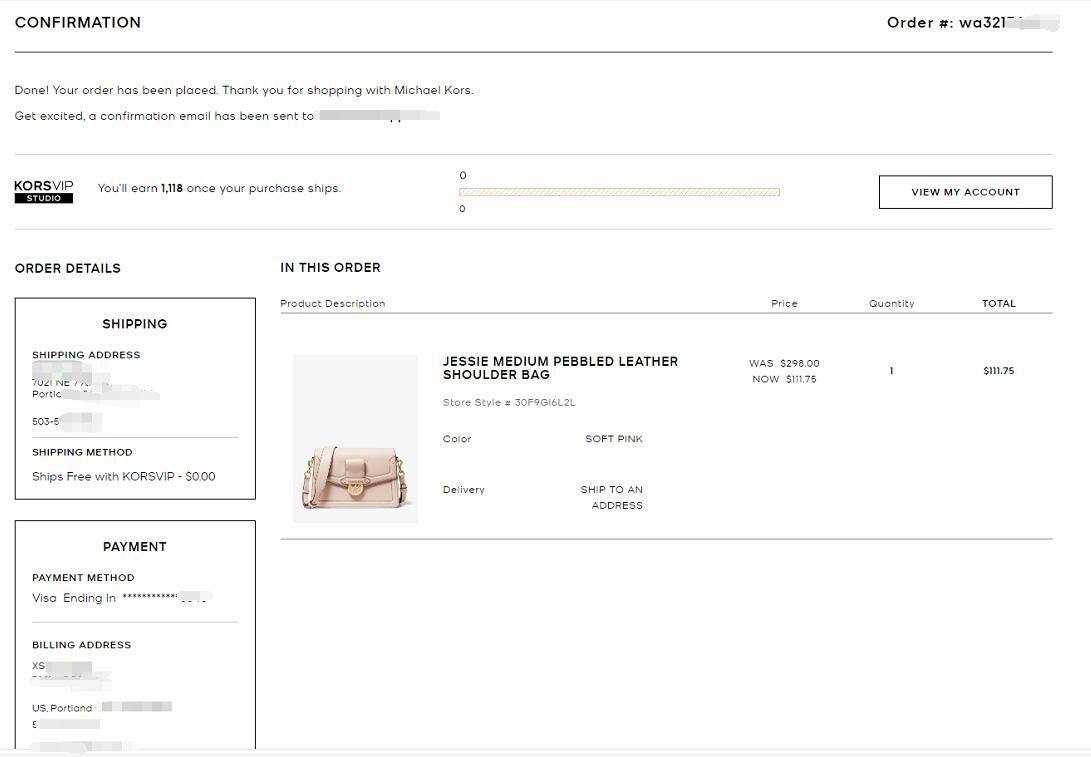Click the Ships Free with KORSVIP shipping method
Image resolution: width=1091 pixels, height=757 pixels.
click(123, 477)
